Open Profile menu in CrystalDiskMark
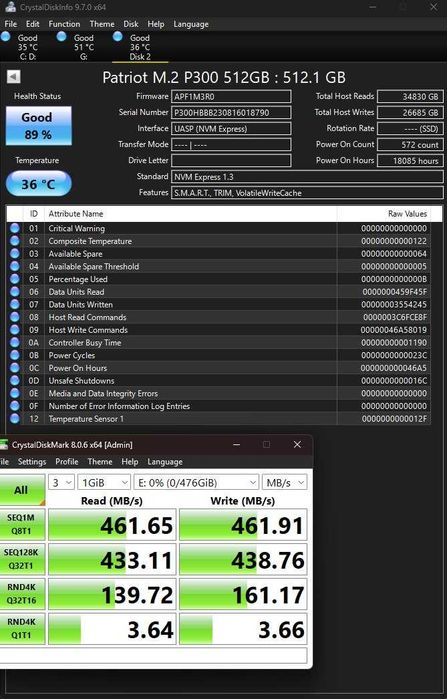Viewport: 447px width, 699px height. click(x=66, y=461)
